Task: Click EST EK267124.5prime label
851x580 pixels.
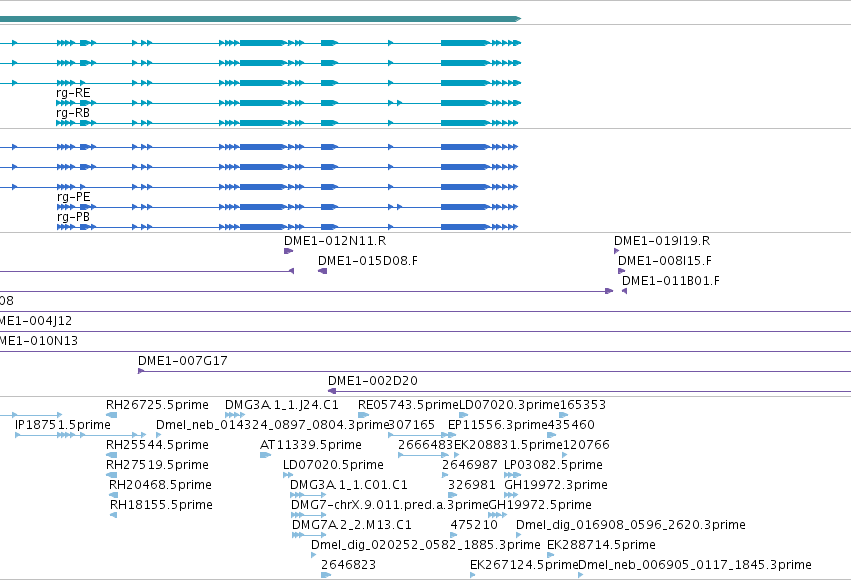Action: (524, 565)
